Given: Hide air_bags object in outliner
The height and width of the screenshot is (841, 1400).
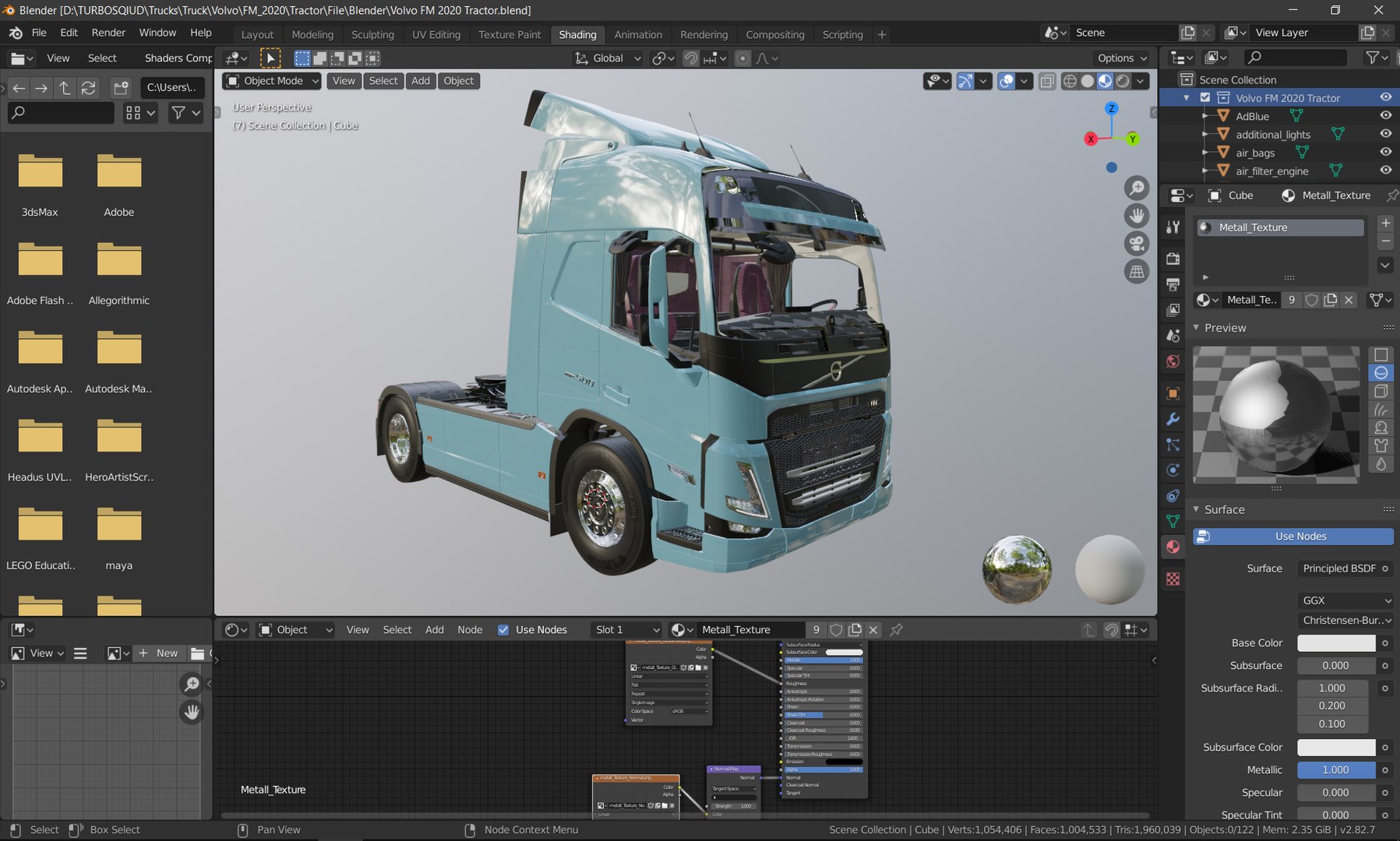Looking at the screenshot, I should click(x=1386, y=153).
